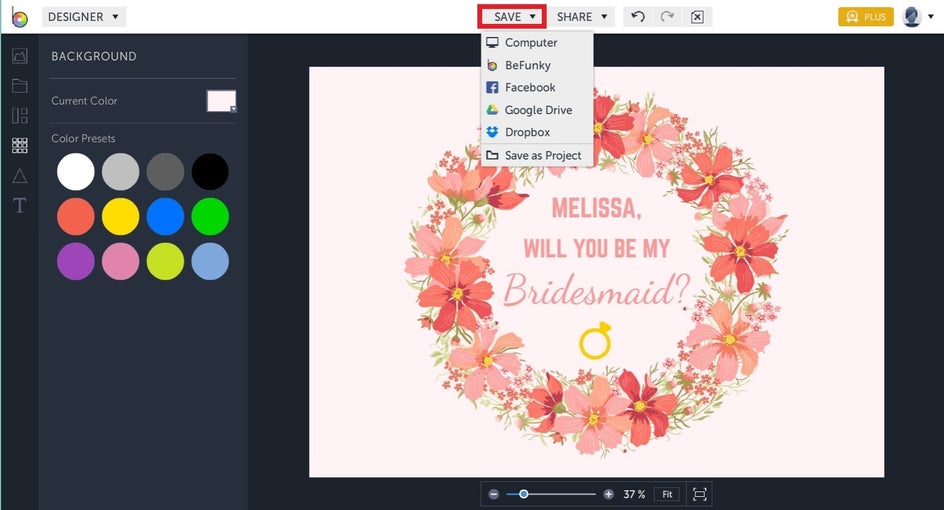This screenshot has height=510, width=944.
Task: Select the light gray color preset
Action: pos(120,172)
